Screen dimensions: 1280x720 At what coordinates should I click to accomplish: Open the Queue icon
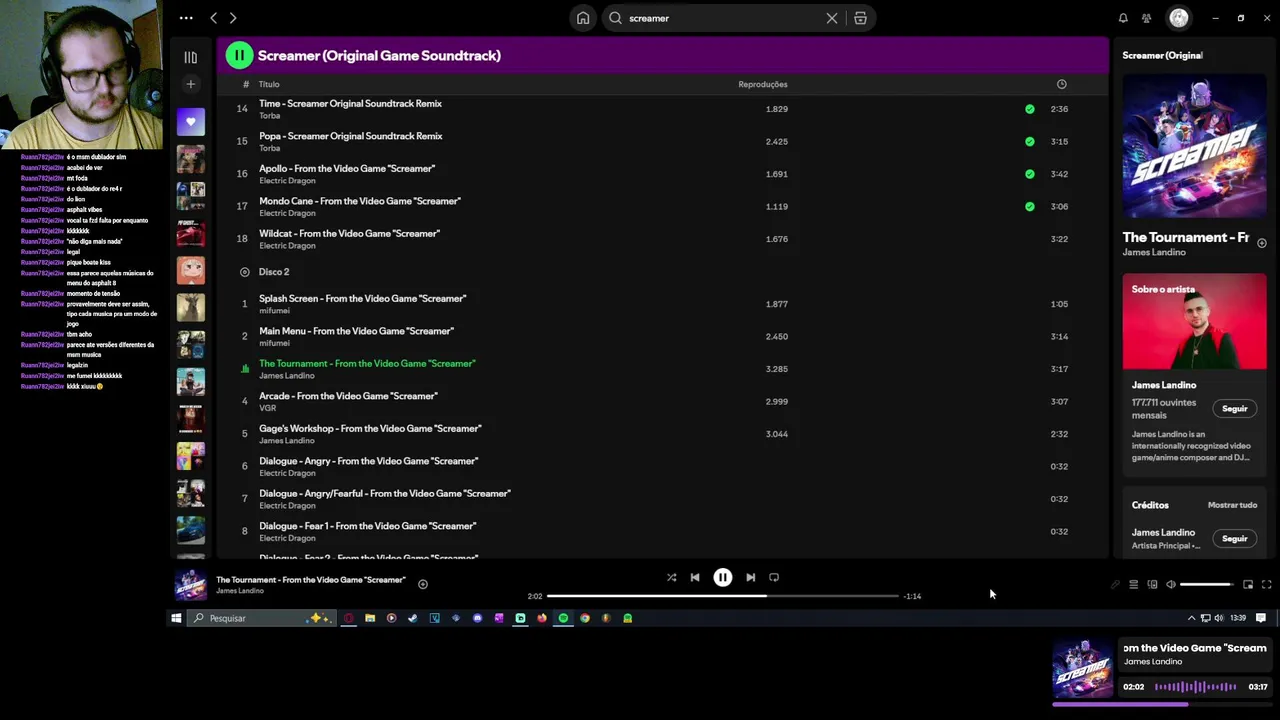1133,584
